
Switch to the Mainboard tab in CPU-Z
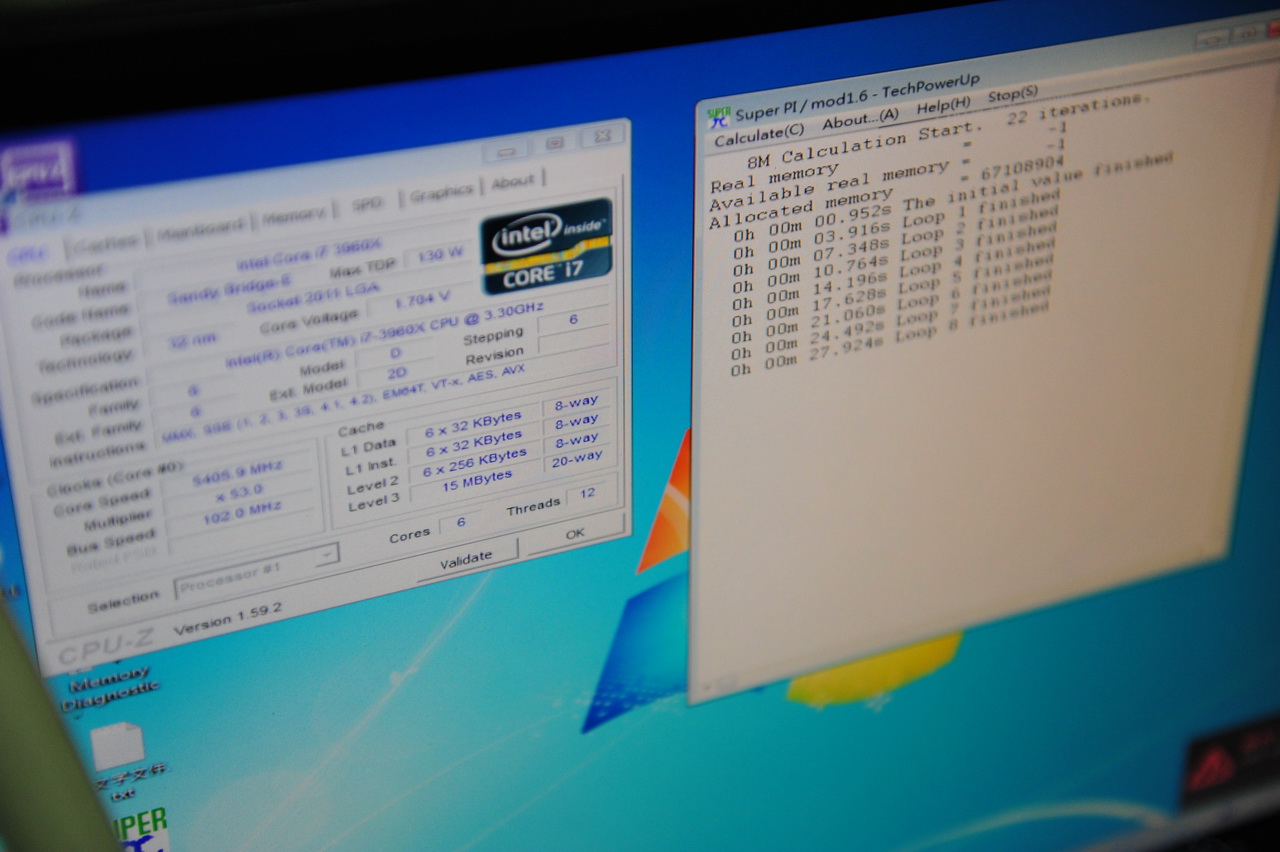click(200, 228)
